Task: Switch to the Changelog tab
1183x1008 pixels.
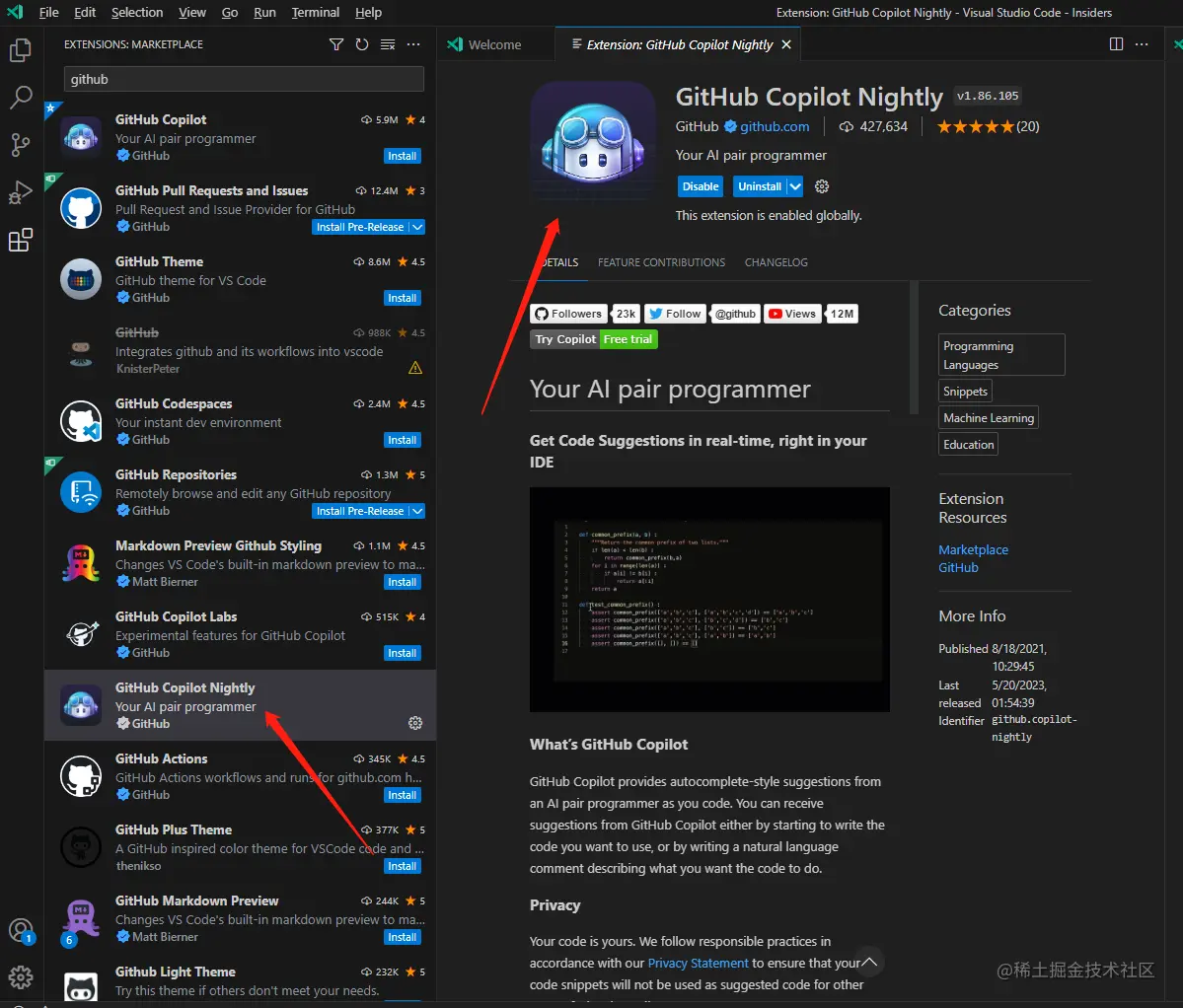Action: click(x=776, y=262)
